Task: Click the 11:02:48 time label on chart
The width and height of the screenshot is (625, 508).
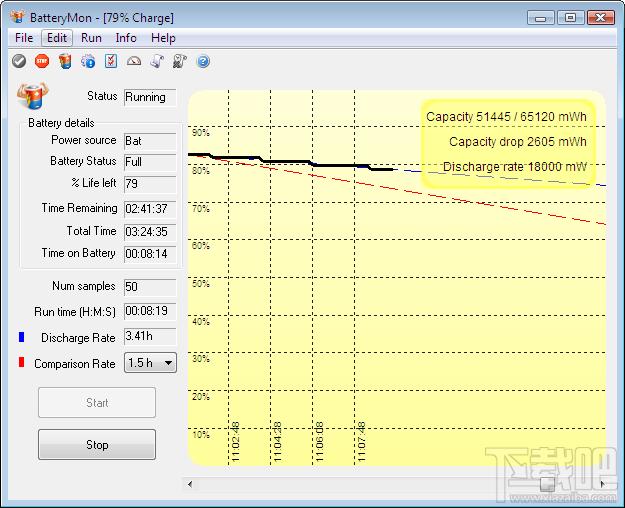Action: pyautogui.click(x=236, y=441)
